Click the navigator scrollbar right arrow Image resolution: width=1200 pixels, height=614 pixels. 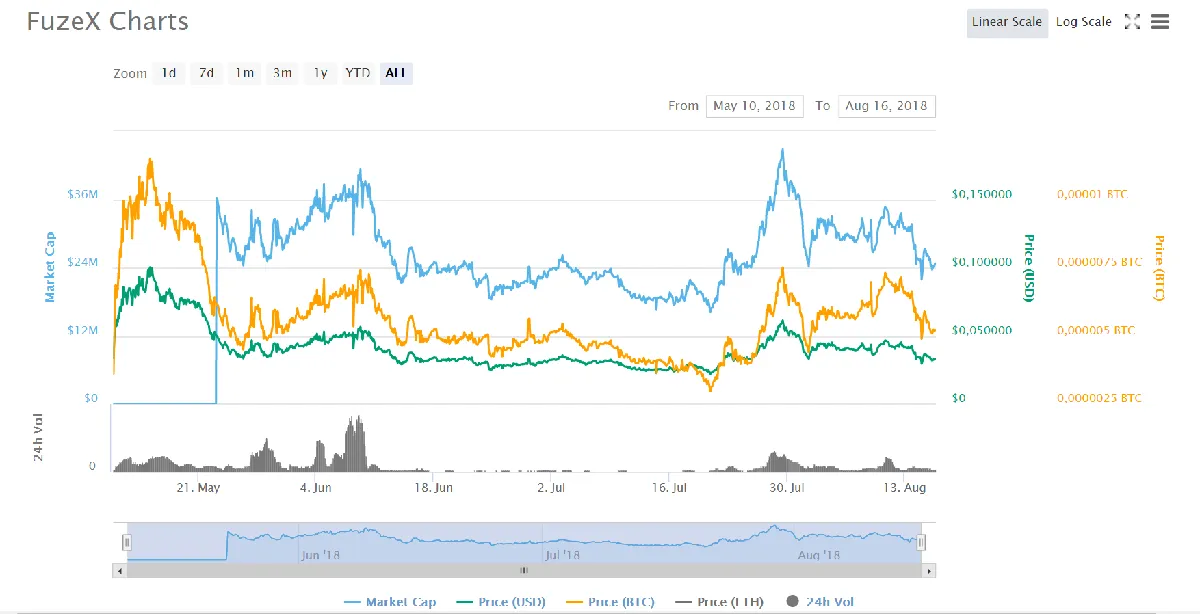(x=929, y=570)
